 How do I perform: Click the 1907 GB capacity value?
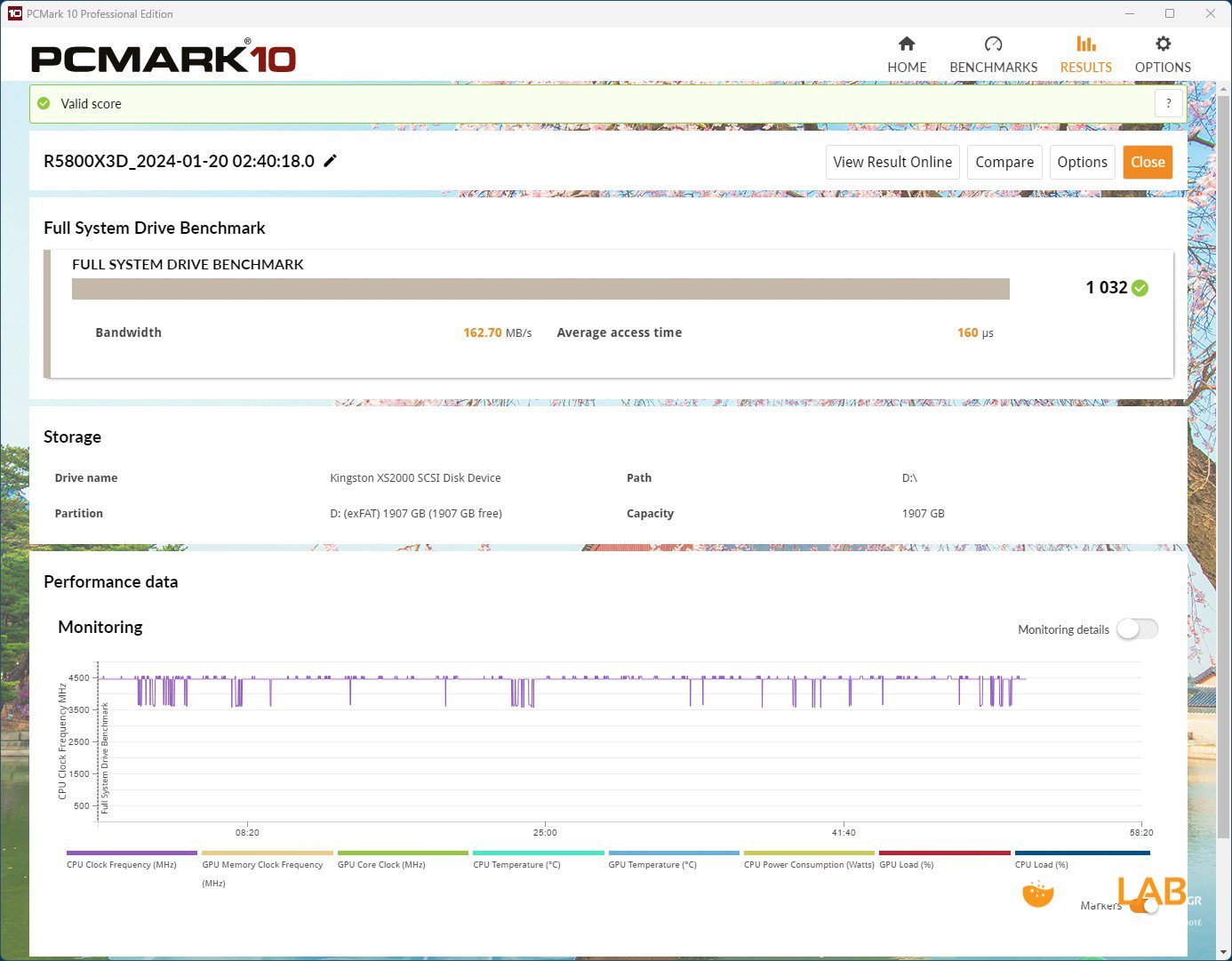[x=924, y=513]
